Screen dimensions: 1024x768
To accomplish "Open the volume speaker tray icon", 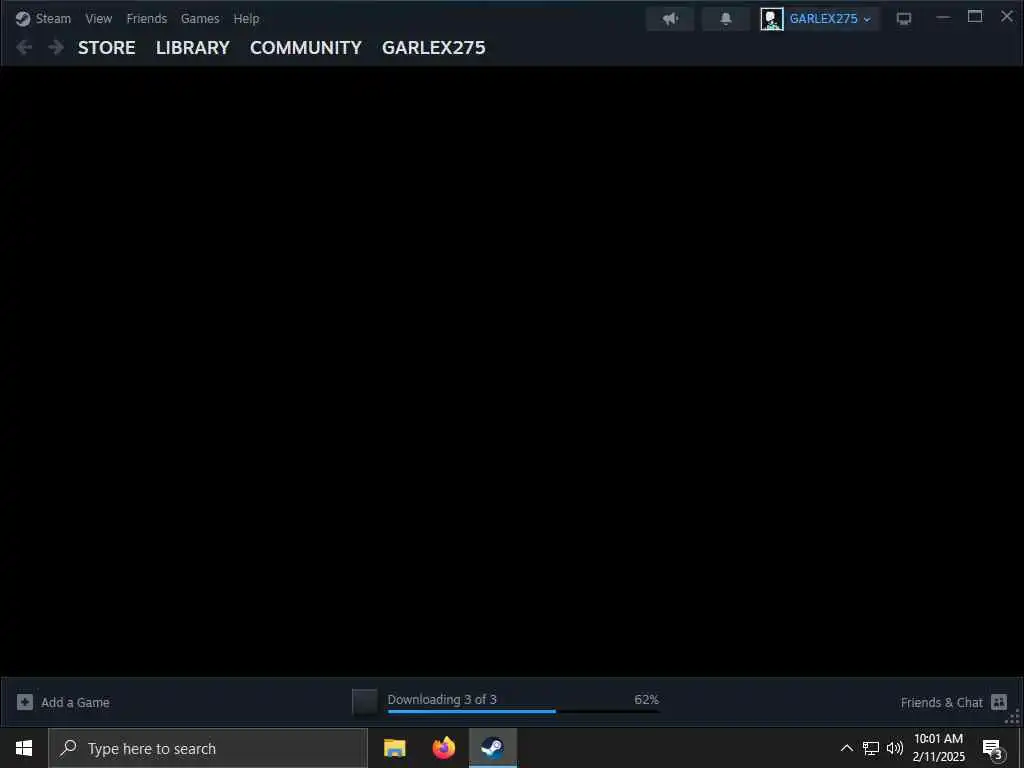I will [895, 748].
